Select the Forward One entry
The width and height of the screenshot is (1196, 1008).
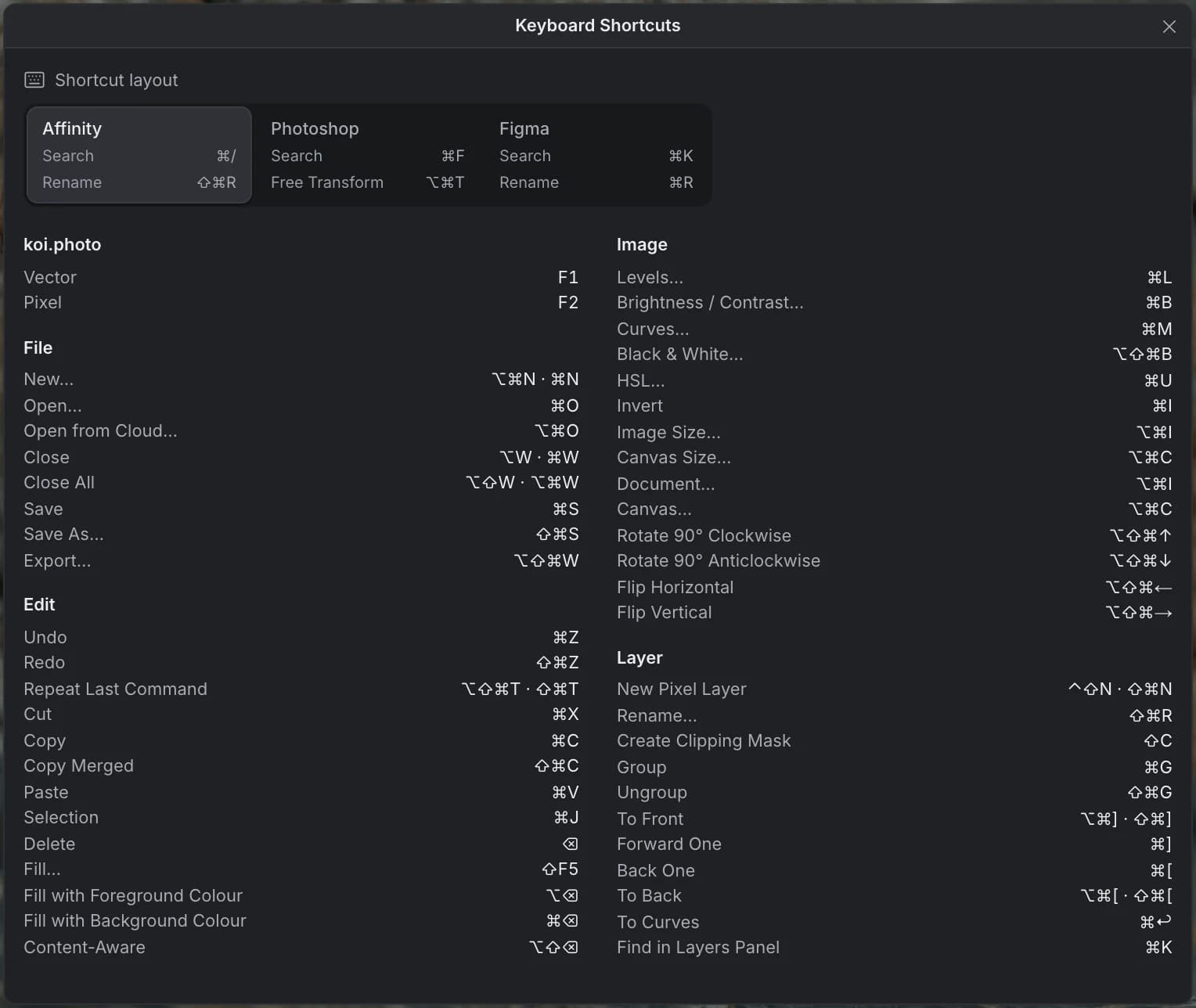894,844
